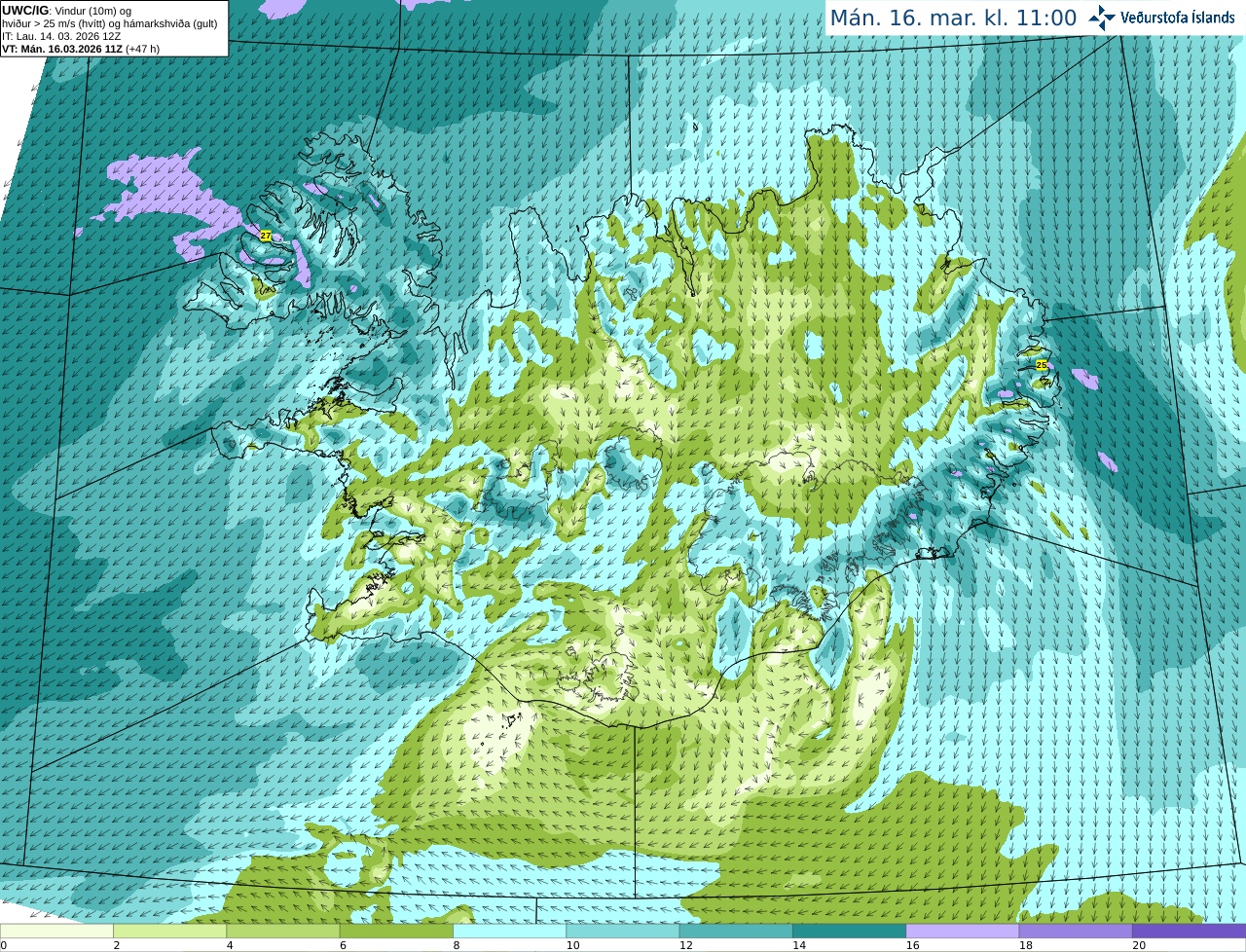
Task: Pick the darkest purple swatch above 20 m/s
Action: [1190, 931]
